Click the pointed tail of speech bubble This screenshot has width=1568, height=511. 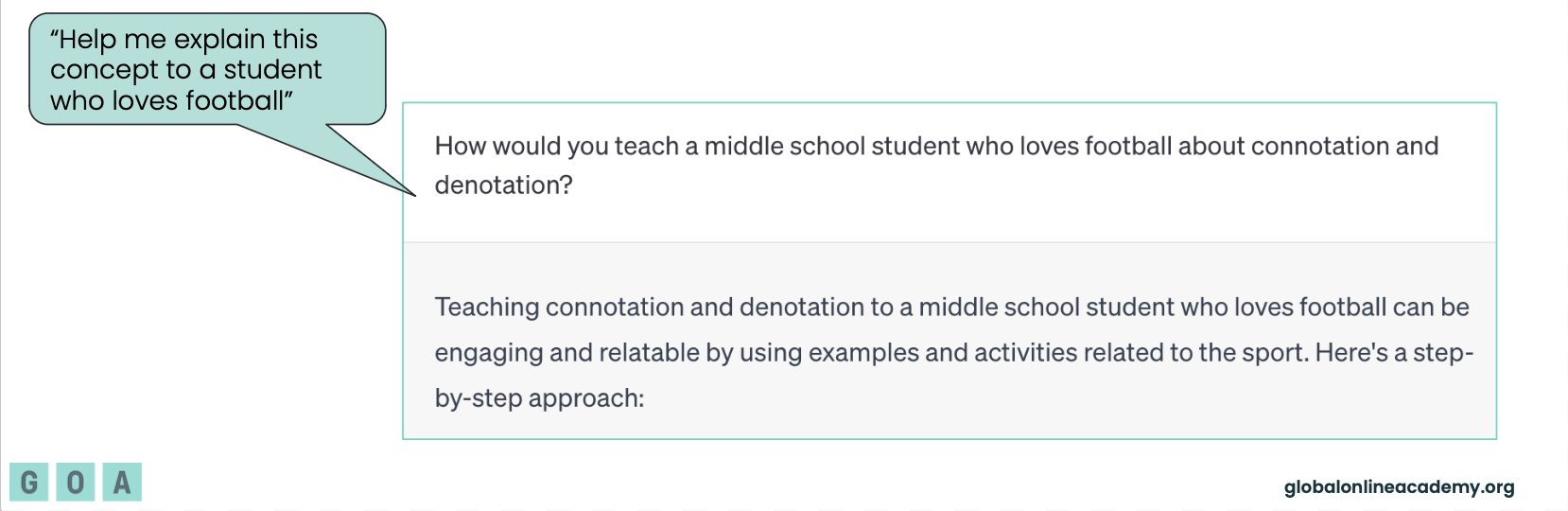(378, 168)
